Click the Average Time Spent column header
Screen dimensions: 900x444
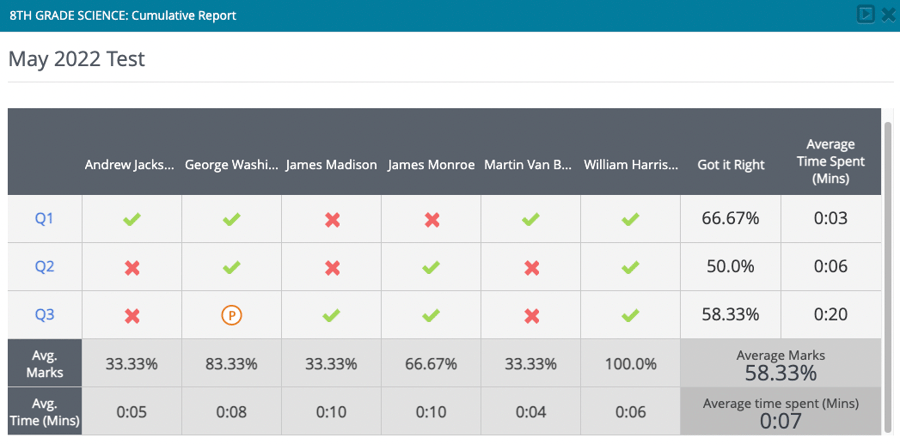(x=832, y=162)
